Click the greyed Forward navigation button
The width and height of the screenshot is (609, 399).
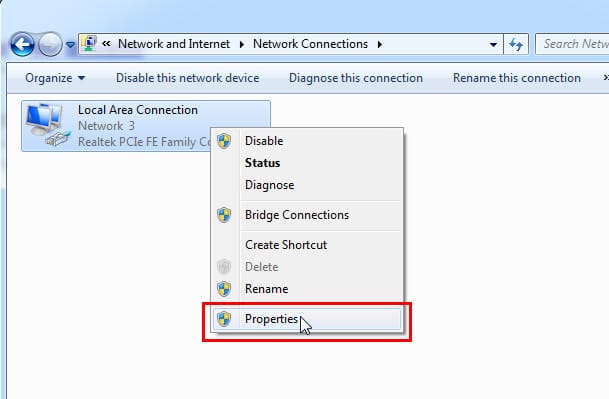(x=50, y=44)
